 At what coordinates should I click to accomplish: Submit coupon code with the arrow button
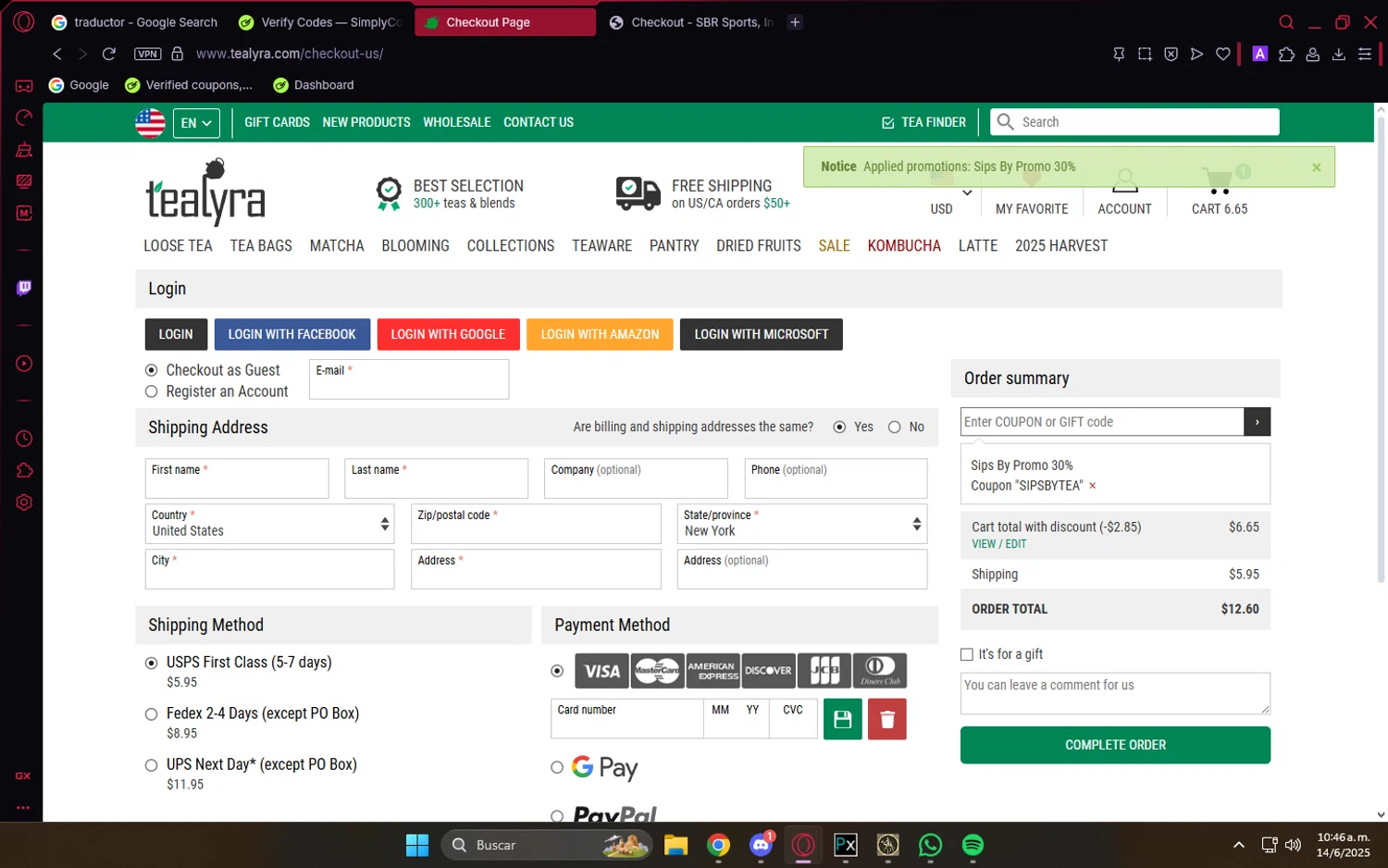point(1257,422)
